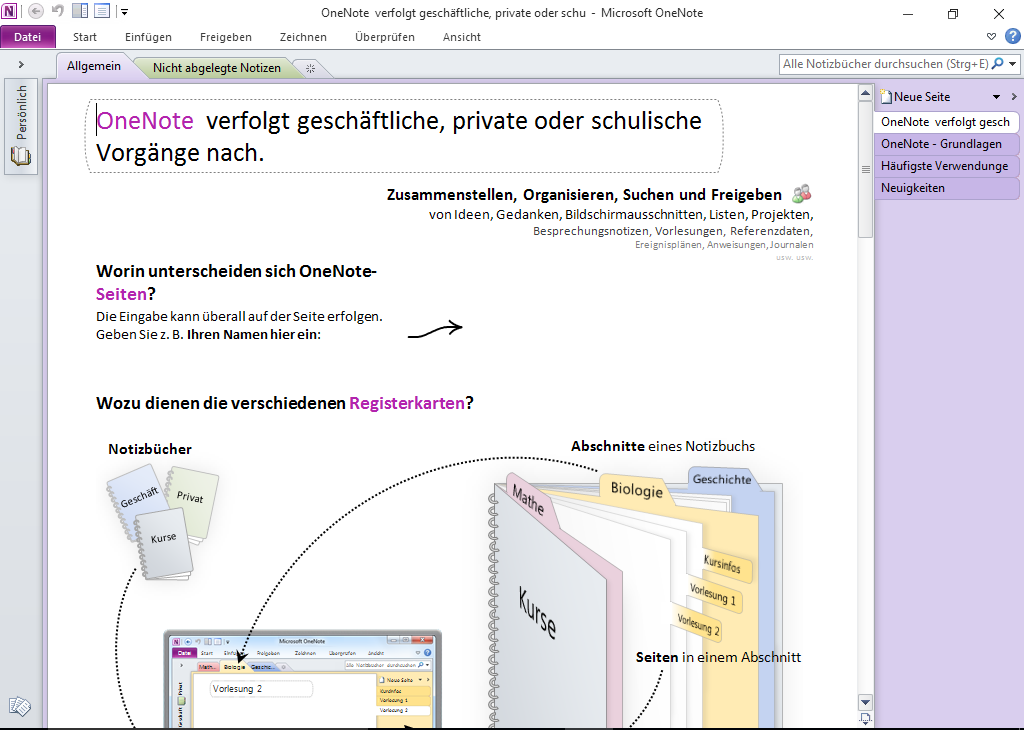Screen dimensions: 1024x730
Task: Switch to the Nicht abgelegte Notizen section tab
Action: click(217, 68)
